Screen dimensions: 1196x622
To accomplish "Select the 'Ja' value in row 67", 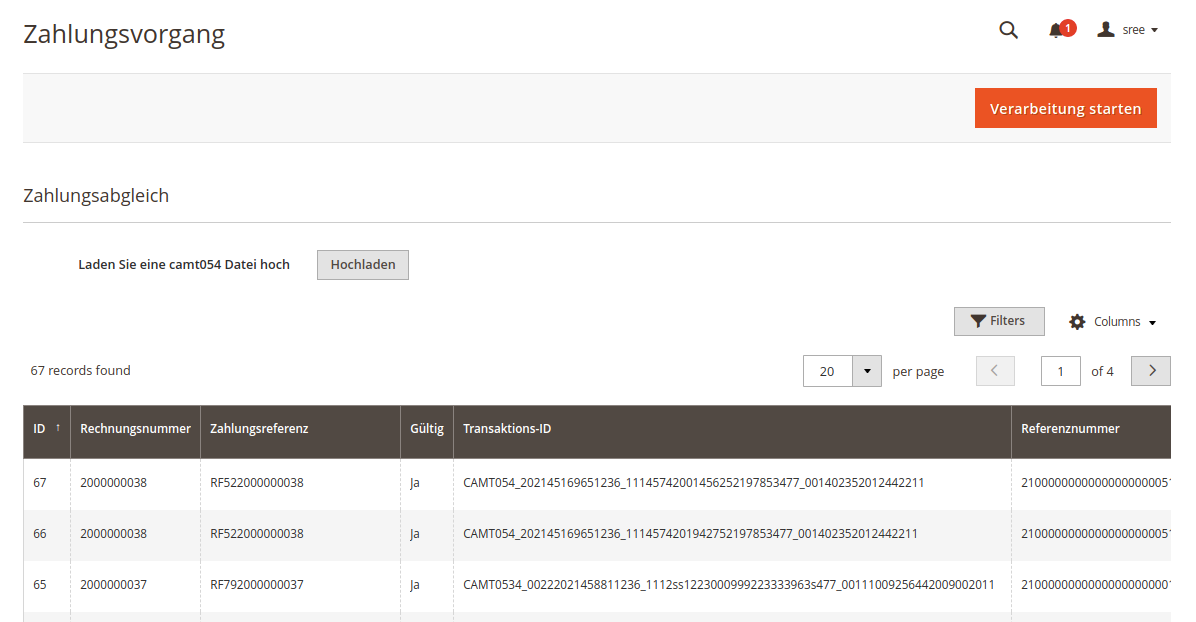I will tap(415, 482).
